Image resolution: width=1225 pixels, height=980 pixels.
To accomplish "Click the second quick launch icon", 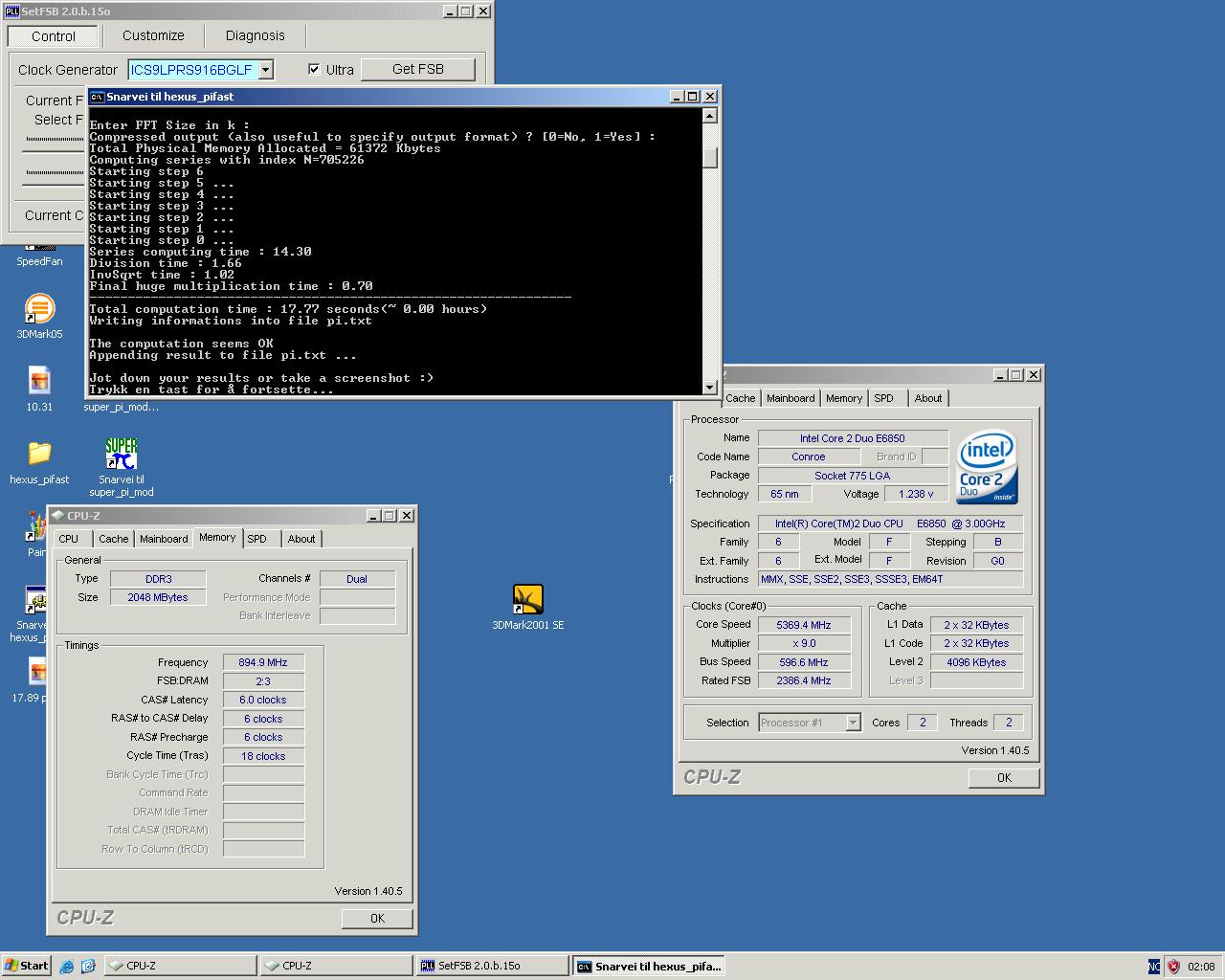I will pyautogui.click(x=88, y=967).
